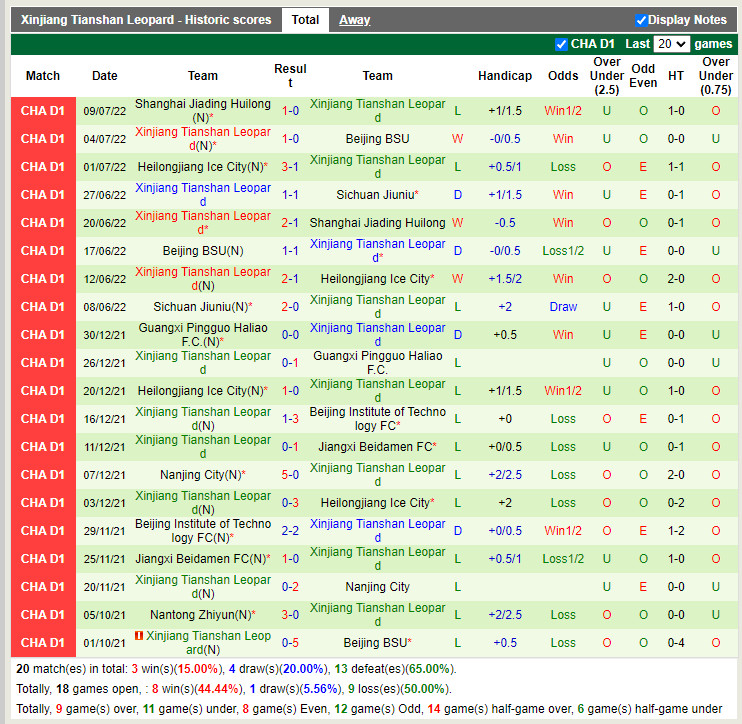Screen dimensions: 742x724
Task: Open Sichuan Jiuniu(N) on 08/06/22 row
Action: [203, 307]
